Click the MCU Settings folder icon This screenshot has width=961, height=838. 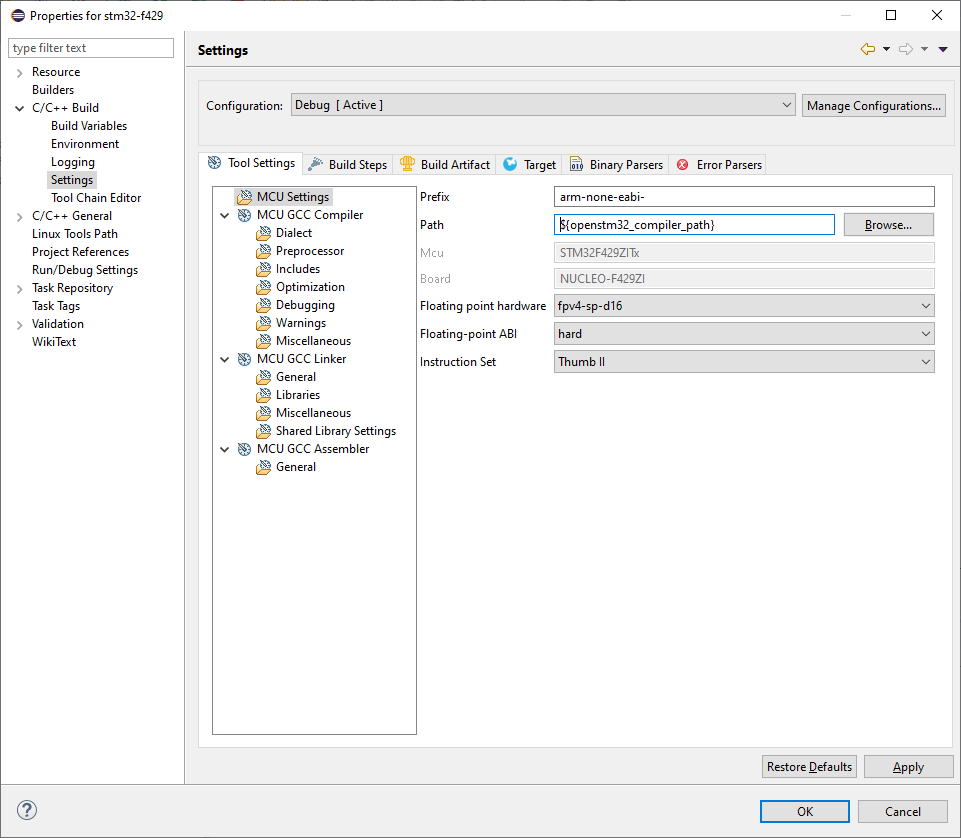[245, 197]
